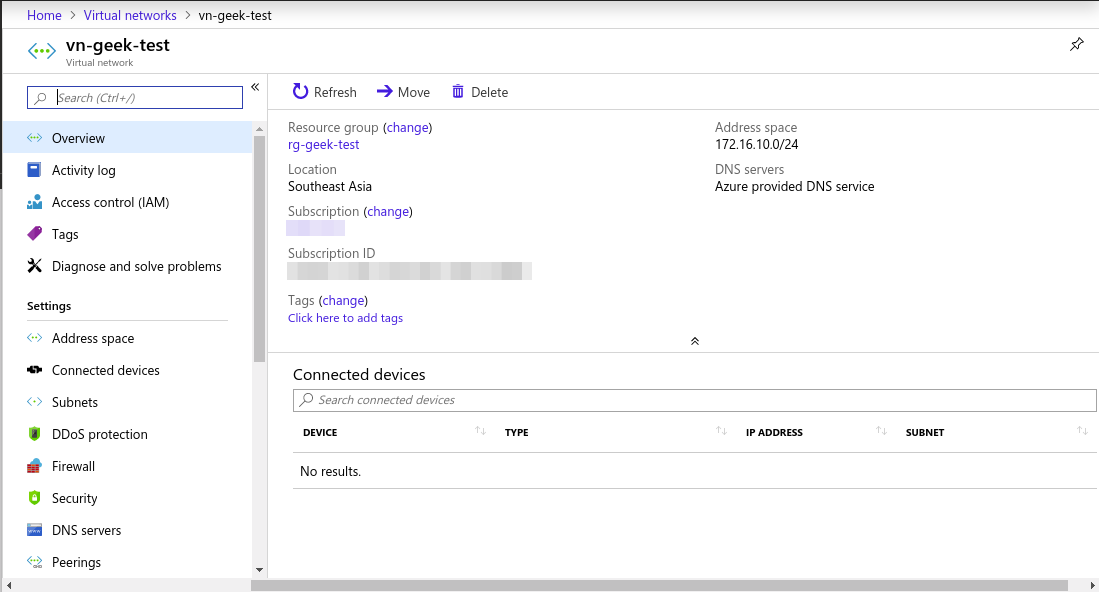
Task: Click the Activity log icon
Action: (34, 170)
